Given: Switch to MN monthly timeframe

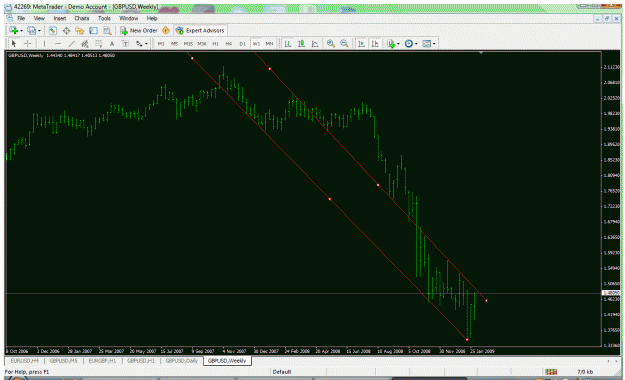Looking at the screenshot, I should pos(269,44).
